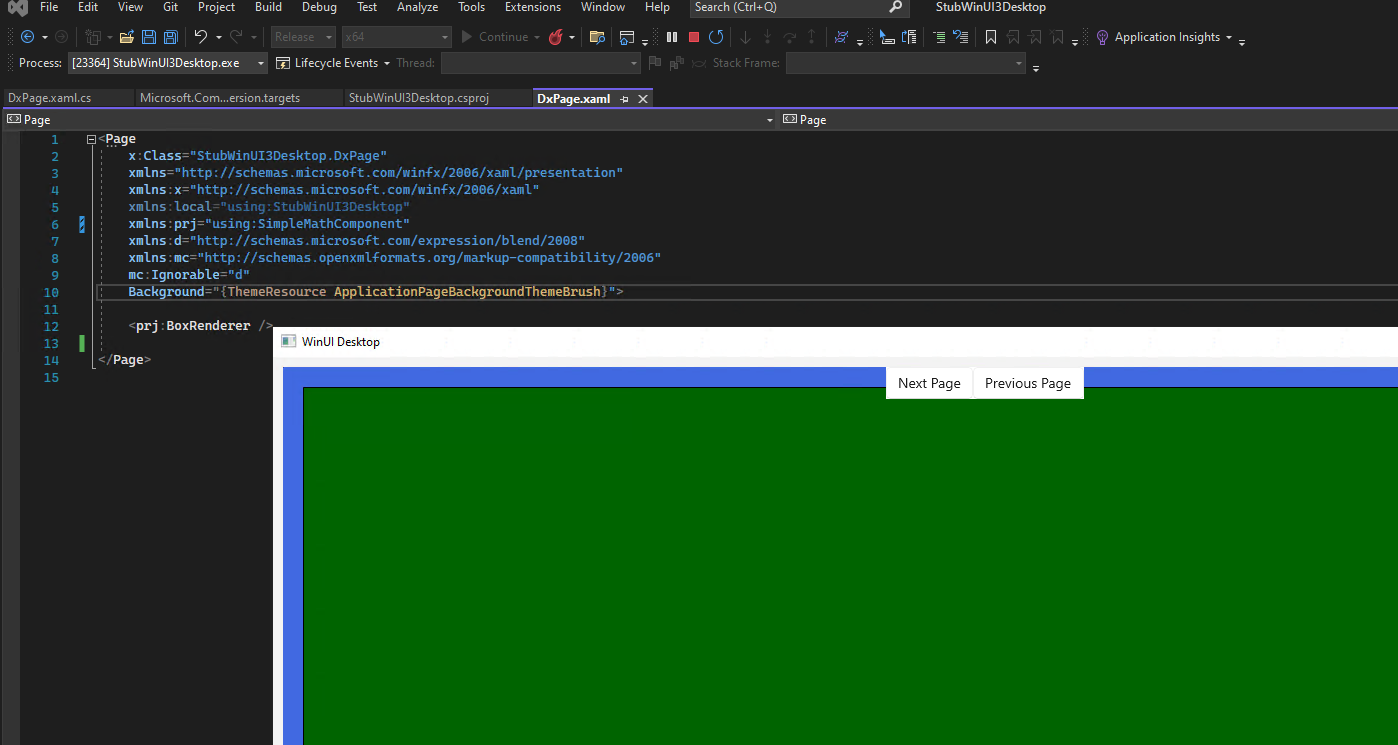
Task: Open the Process dropdown showing StubWinUI3Desktop.exe
Action: 168,63
